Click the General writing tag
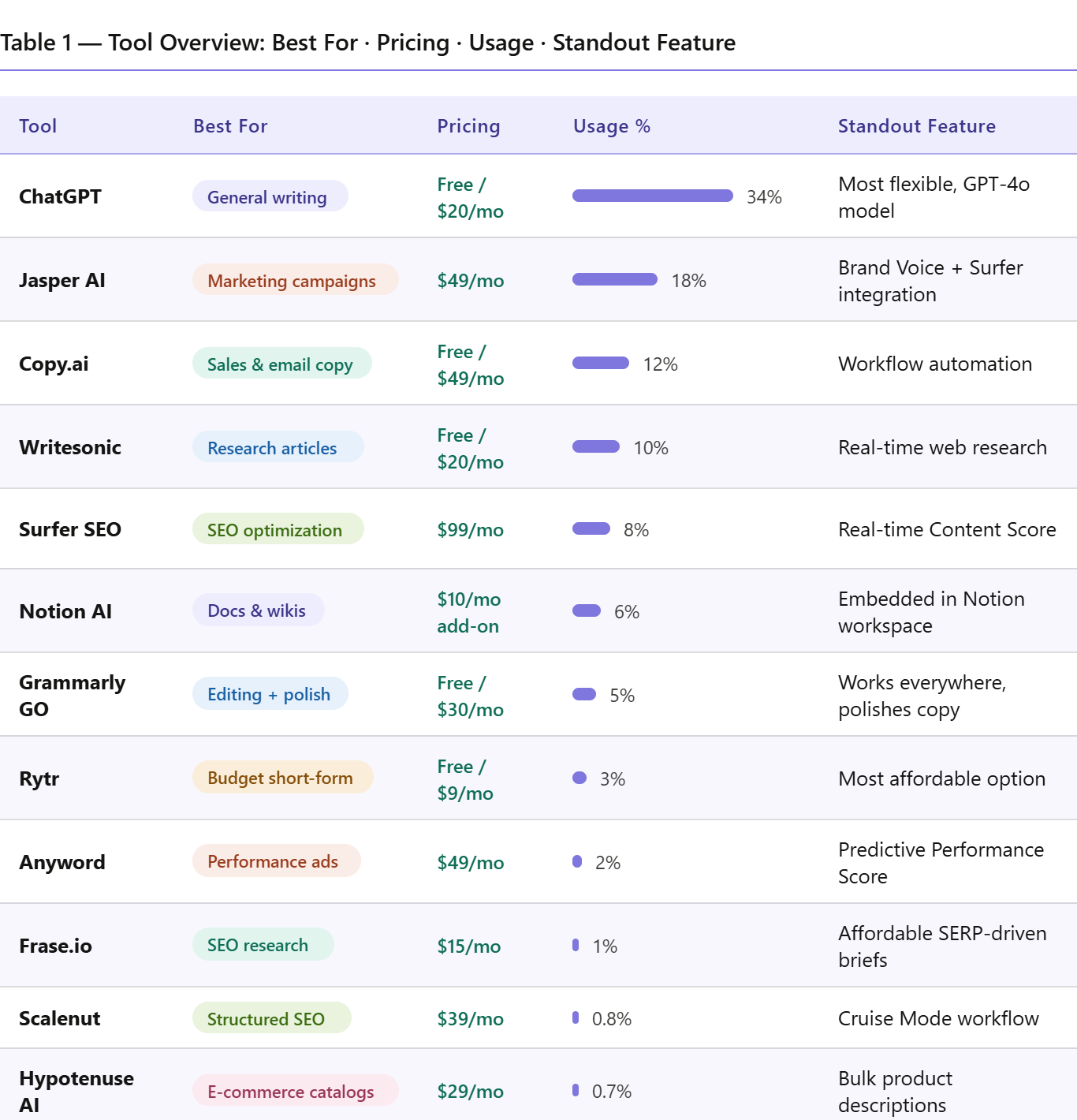The image size is (1077, 1120). [270, 196]
